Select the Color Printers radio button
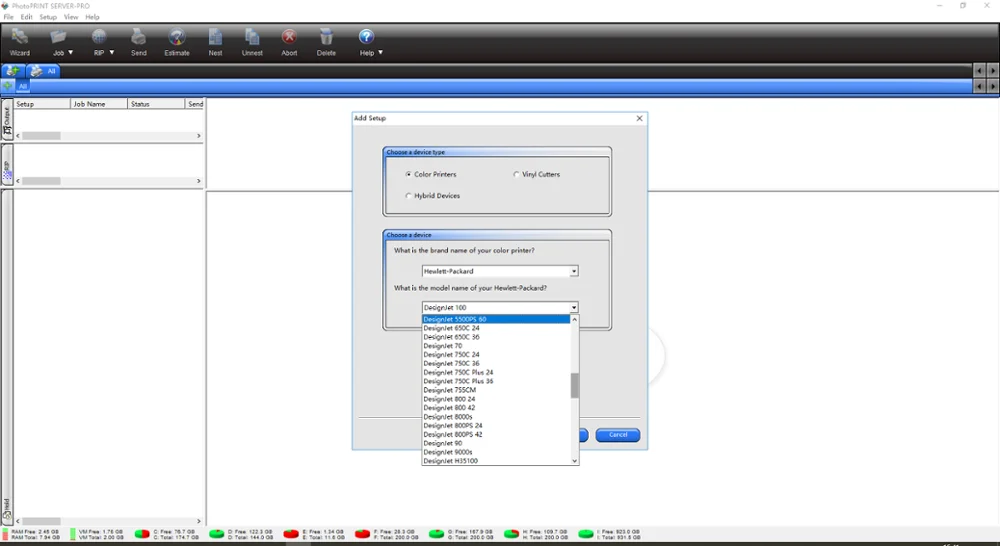This screenshot has width=1000, height=546. (408, 174)
